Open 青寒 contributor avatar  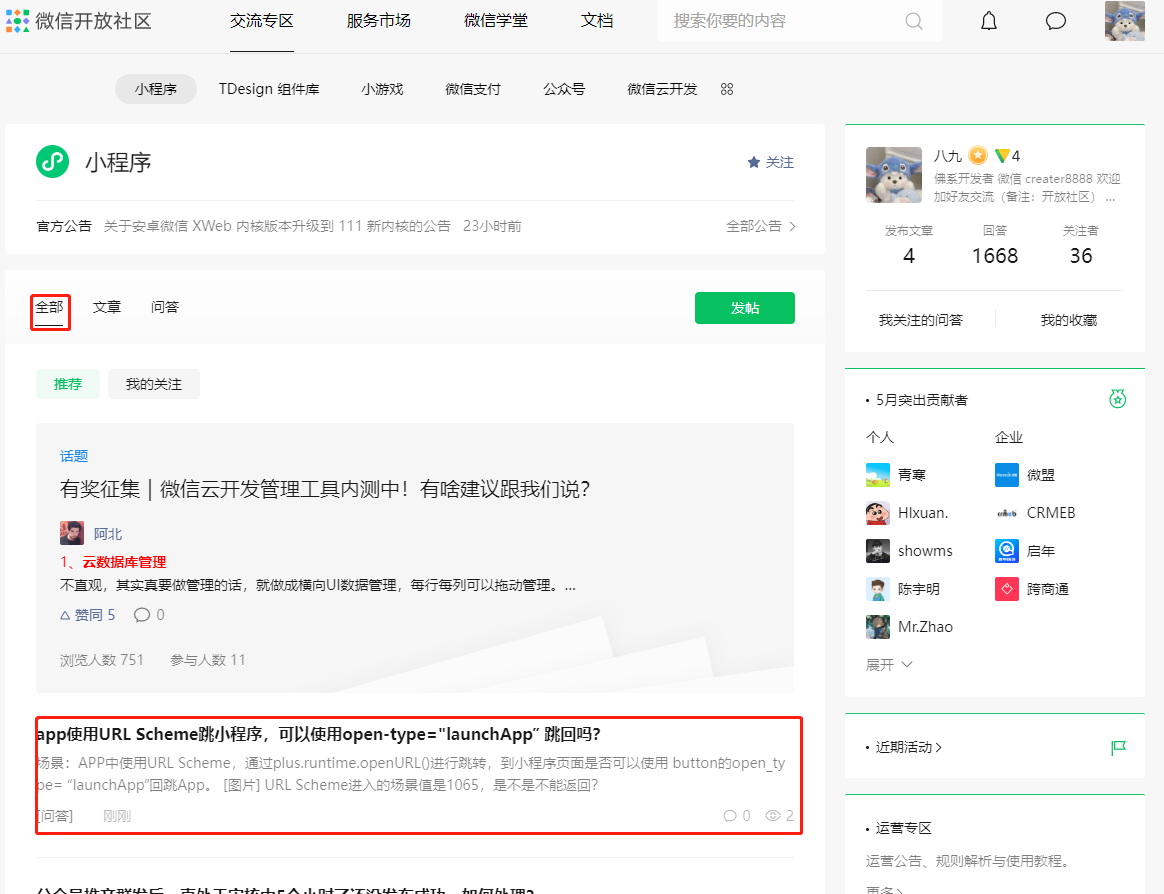[878, 474]
